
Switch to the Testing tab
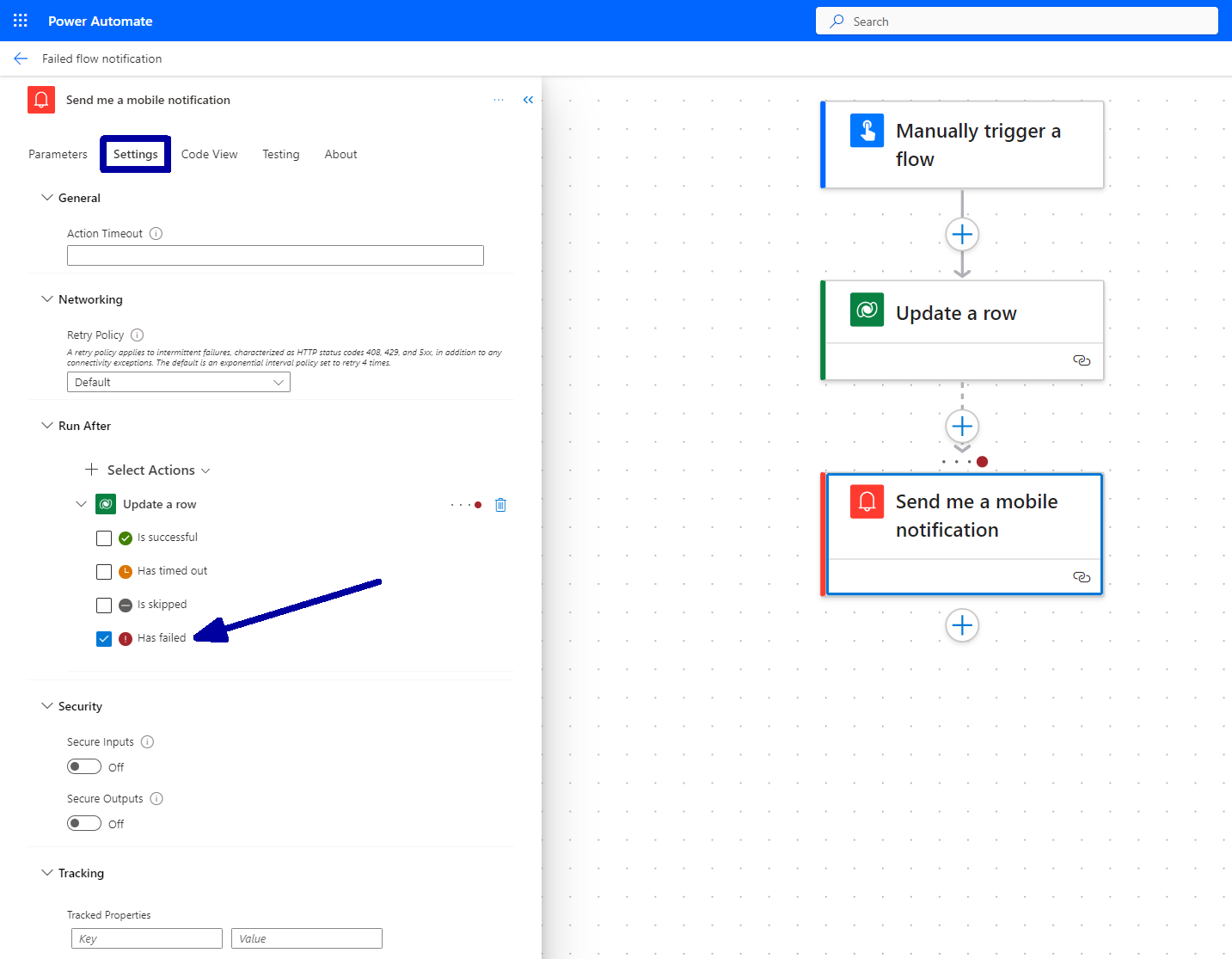281,154
